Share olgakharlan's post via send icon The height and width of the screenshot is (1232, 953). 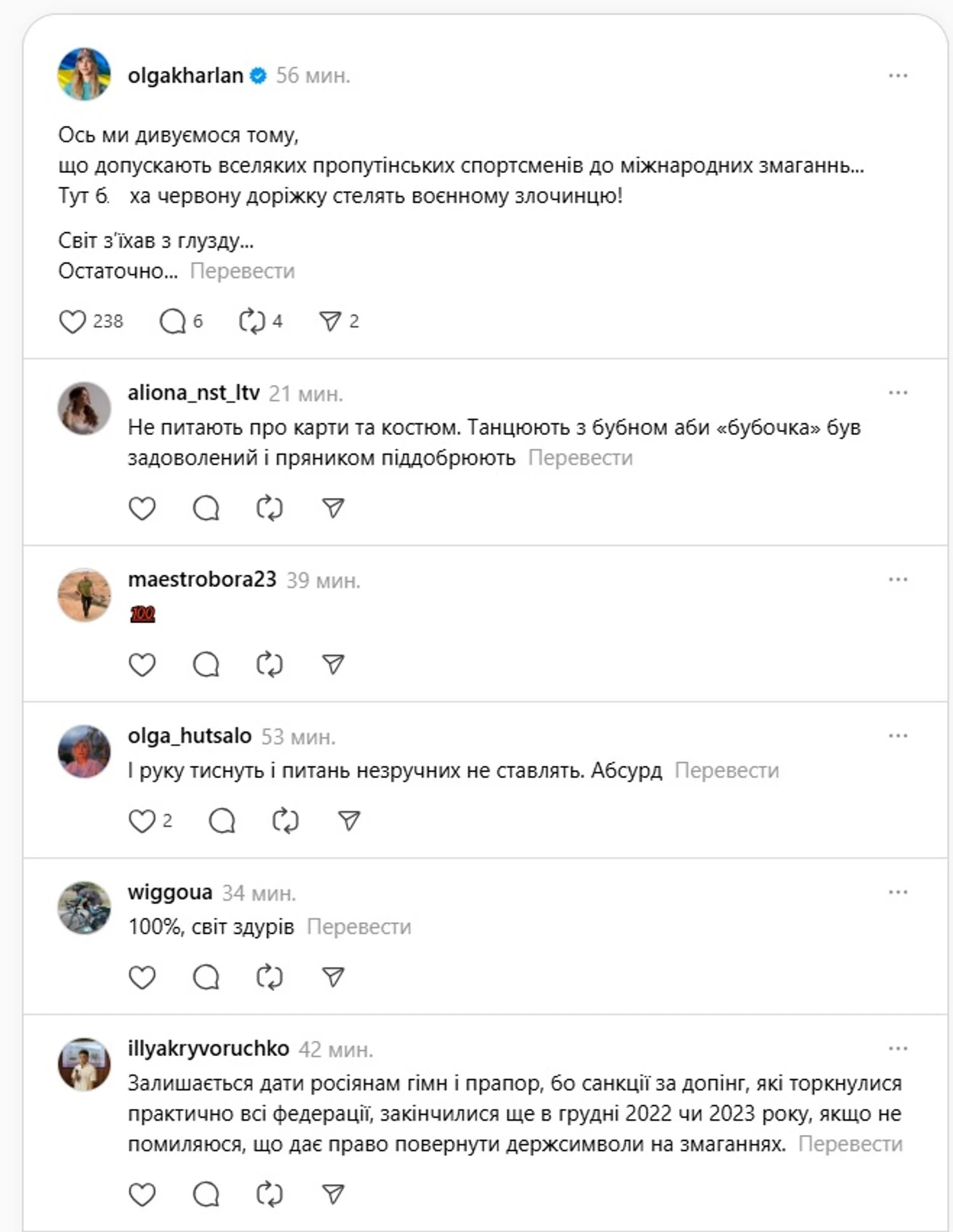tap(330, 321)
